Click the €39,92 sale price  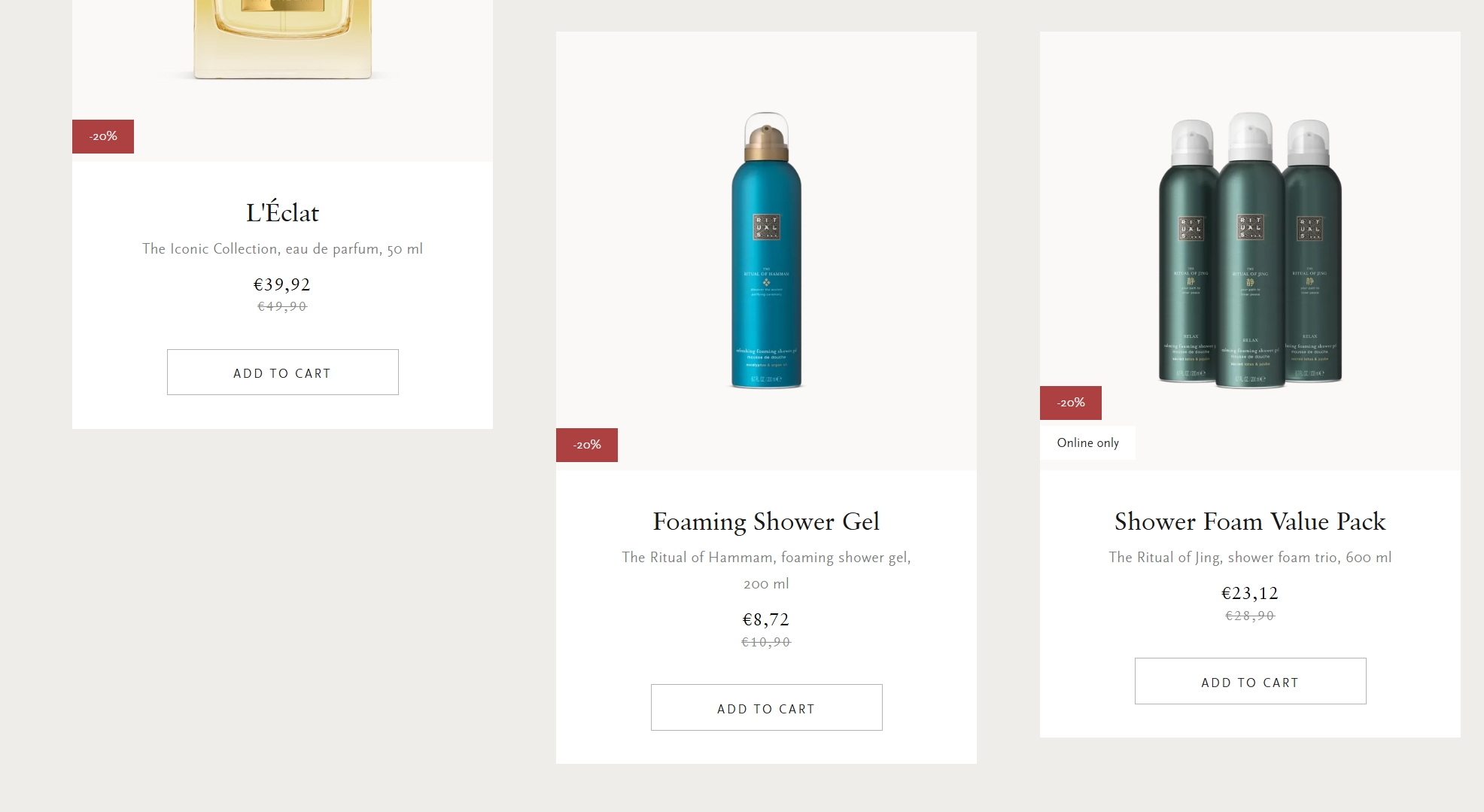[282, 284]
